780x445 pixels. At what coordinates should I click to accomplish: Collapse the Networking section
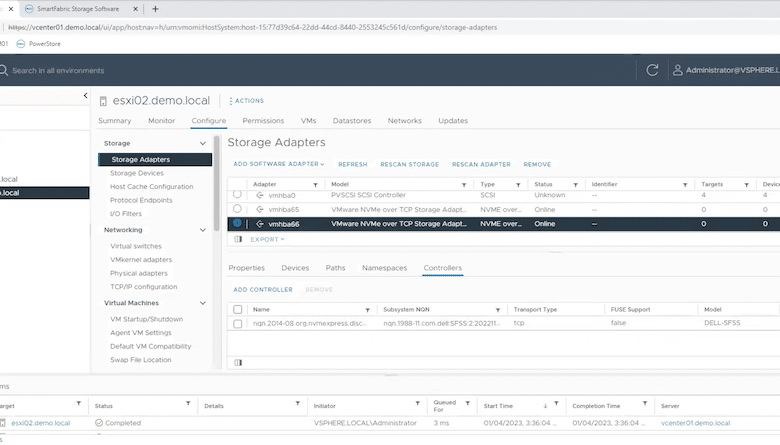pos(203,230)
